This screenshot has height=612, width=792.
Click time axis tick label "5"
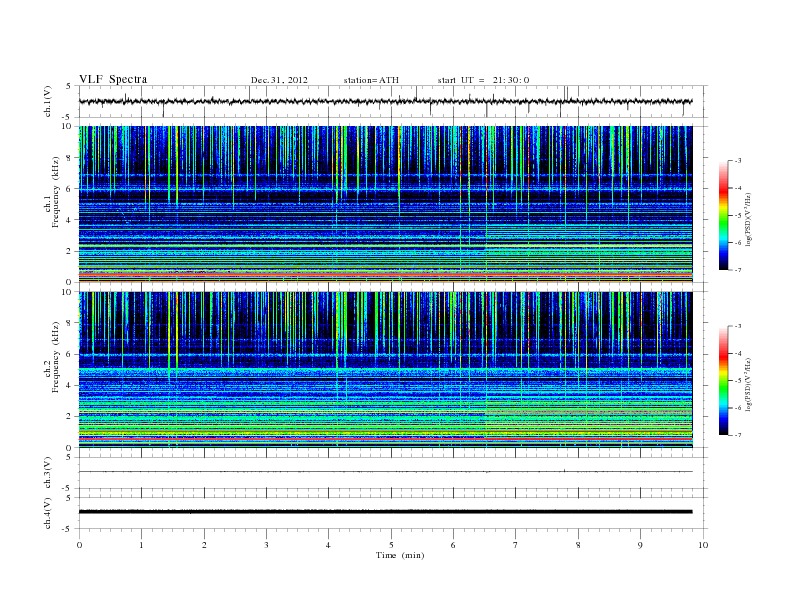coord(391,545)
